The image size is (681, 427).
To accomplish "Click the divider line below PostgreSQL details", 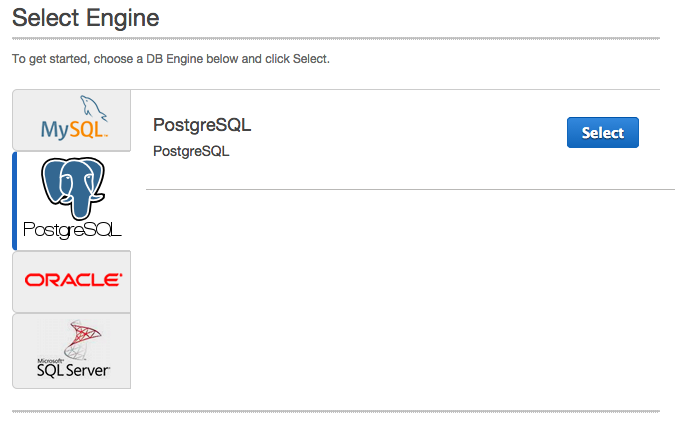I will tap(410, 188).
